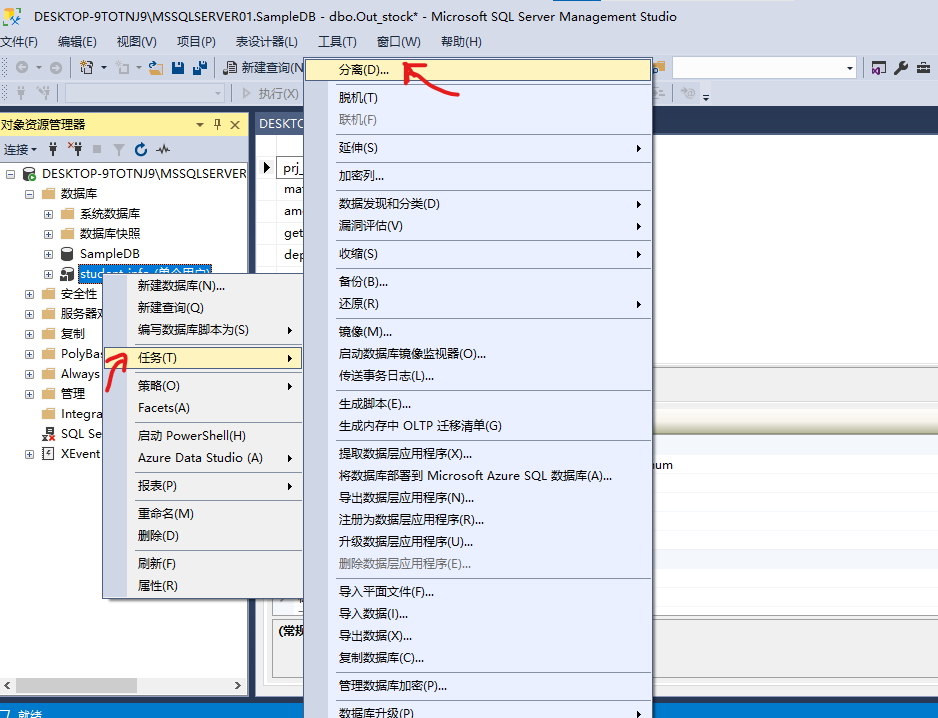Choose 启动 PowerShell(H) in context menu
The width and height of the screenshot is (938, 718).
point(203,436)
